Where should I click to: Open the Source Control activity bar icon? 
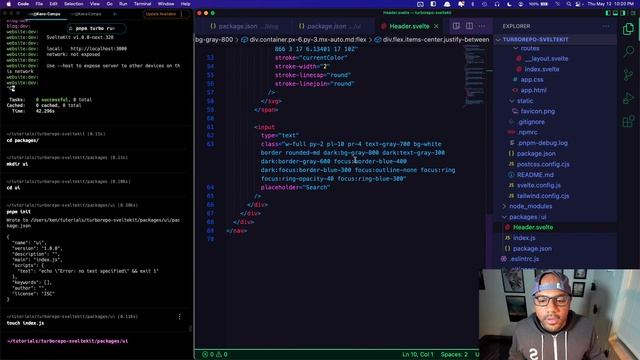point(628,75)
